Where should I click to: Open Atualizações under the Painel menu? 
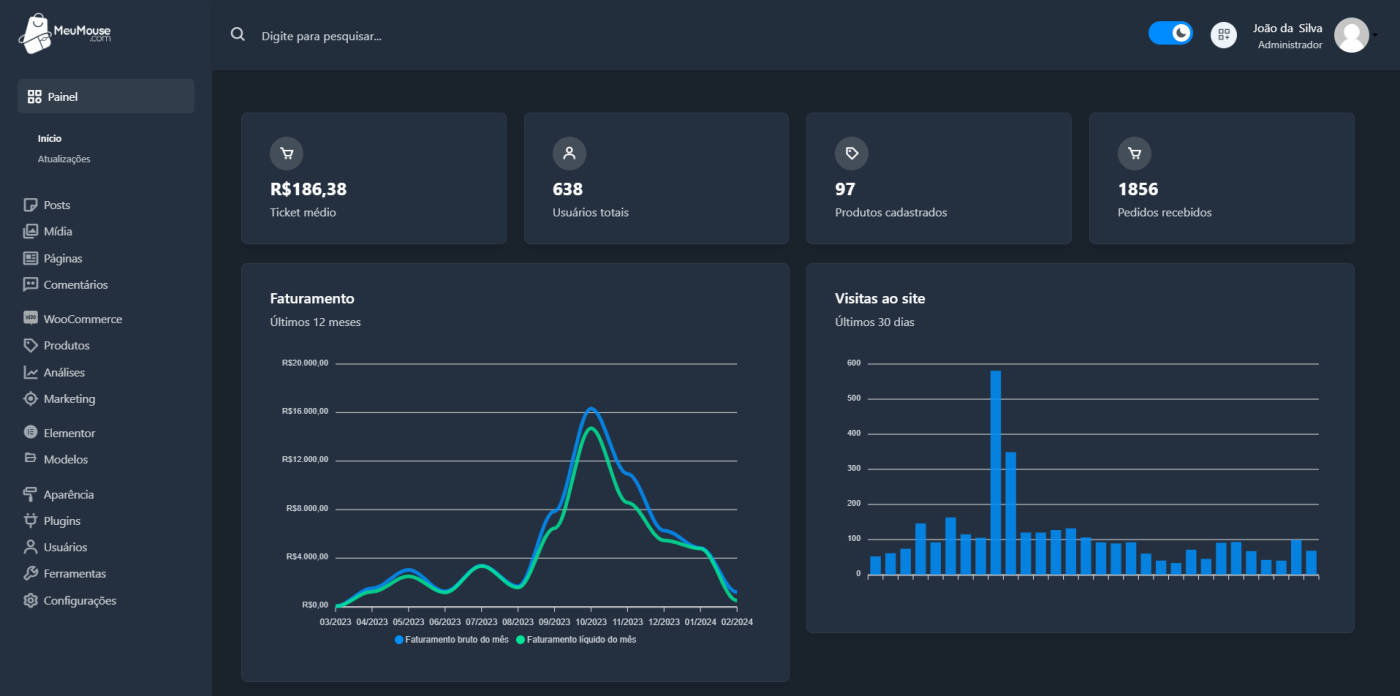tap(65, 158)
